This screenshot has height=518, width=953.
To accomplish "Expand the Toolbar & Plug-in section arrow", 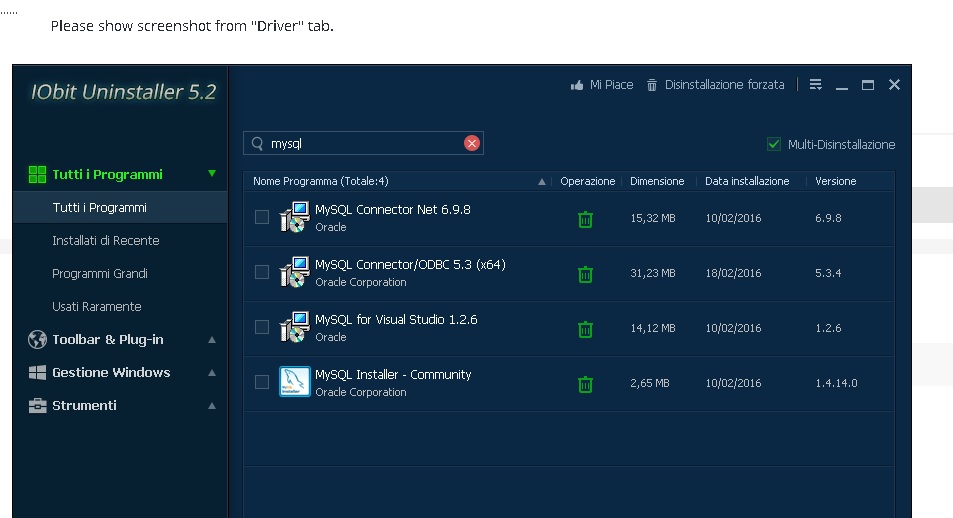I will point(212,340).
